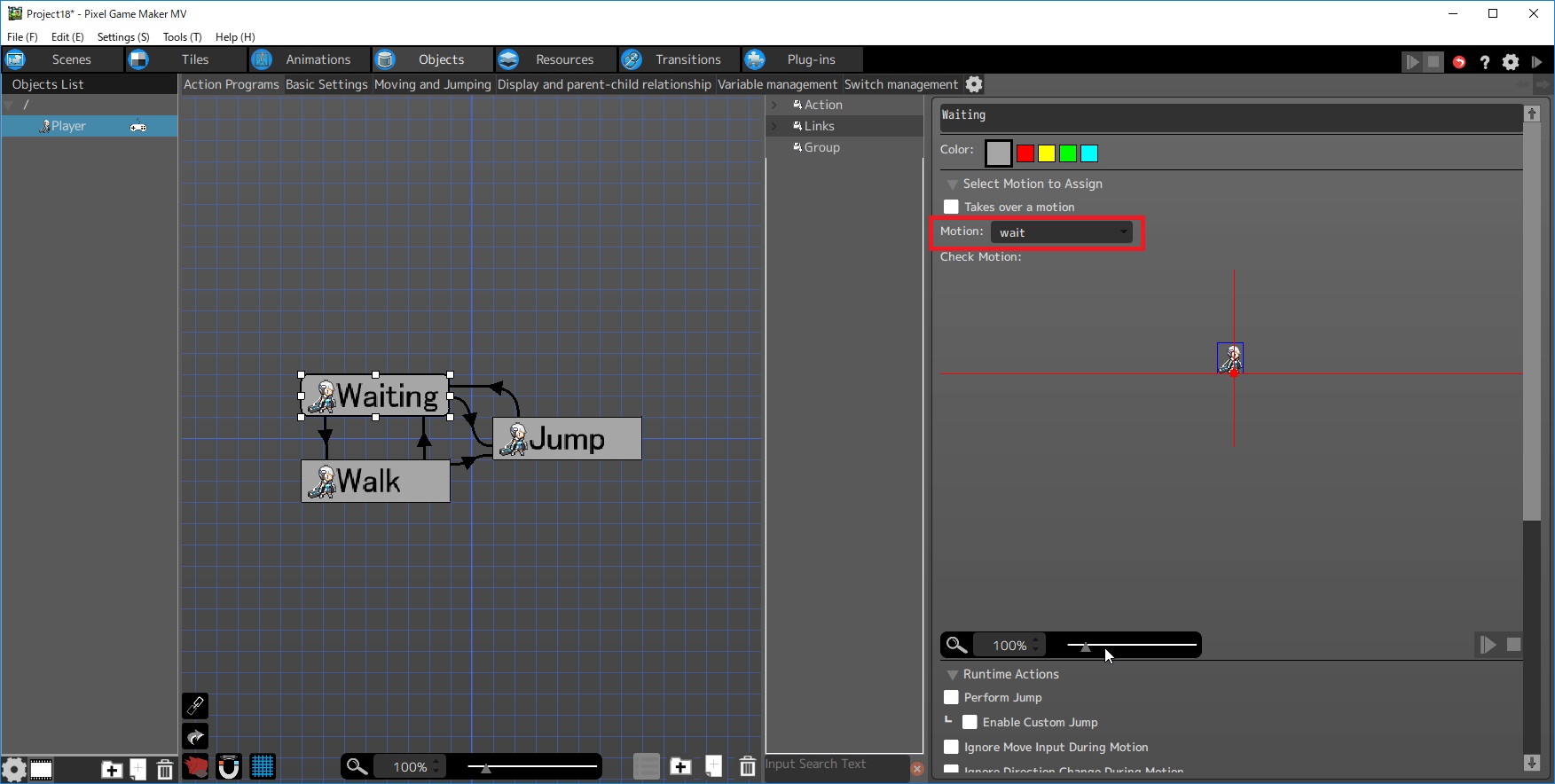Open the Variable management tab
This screenshot has height=784, width=1555.
tap(777, 84)
